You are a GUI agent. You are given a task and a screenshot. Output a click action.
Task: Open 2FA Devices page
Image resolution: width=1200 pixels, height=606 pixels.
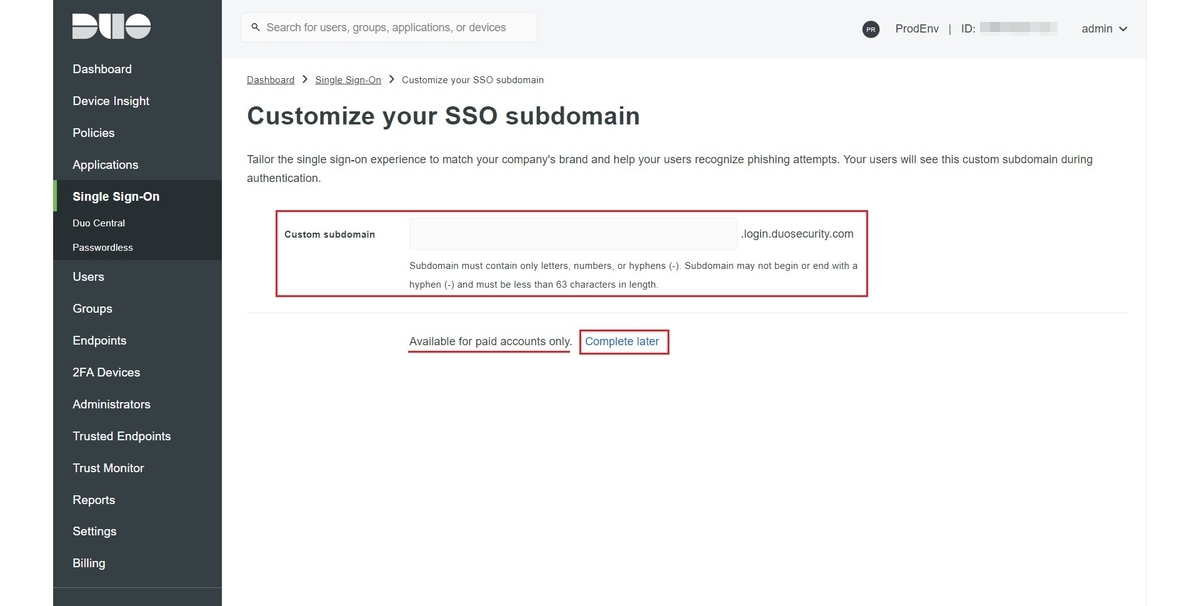pyautogui.click(x=106, y=372)
